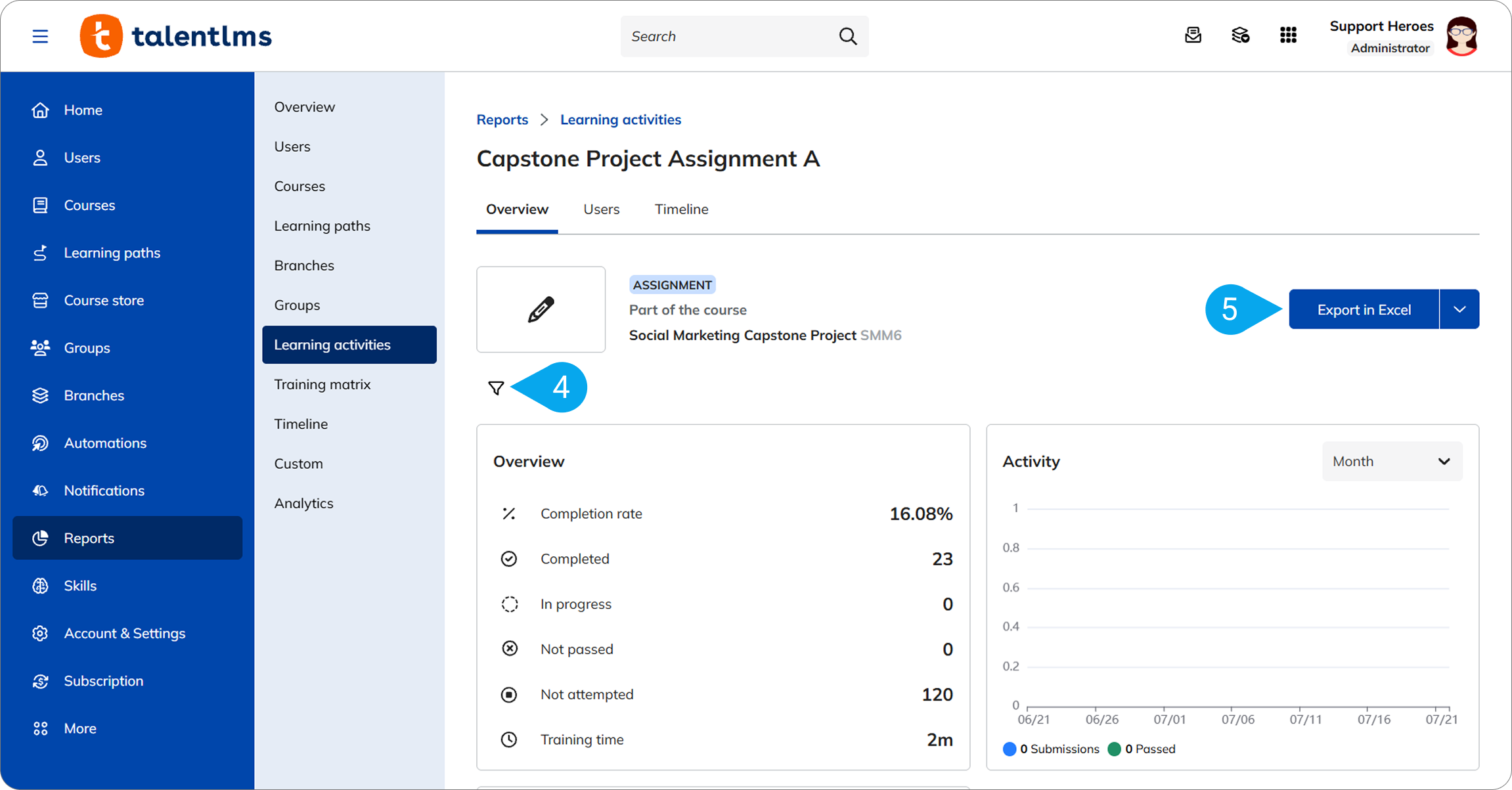Follow the Reports breadcrumb link
Screen dimensions: 1512x790
[x=502, y=120]
